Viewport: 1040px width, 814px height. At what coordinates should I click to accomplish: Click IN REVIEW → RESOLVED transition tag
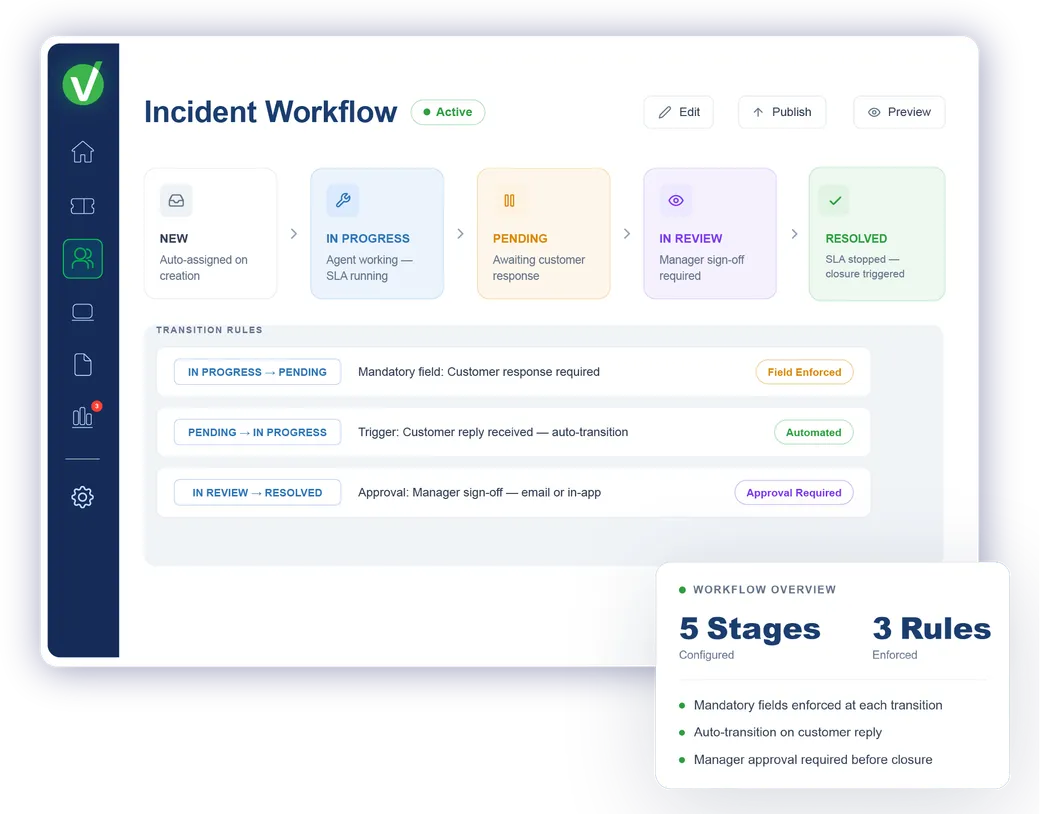(x=257, y=493)
